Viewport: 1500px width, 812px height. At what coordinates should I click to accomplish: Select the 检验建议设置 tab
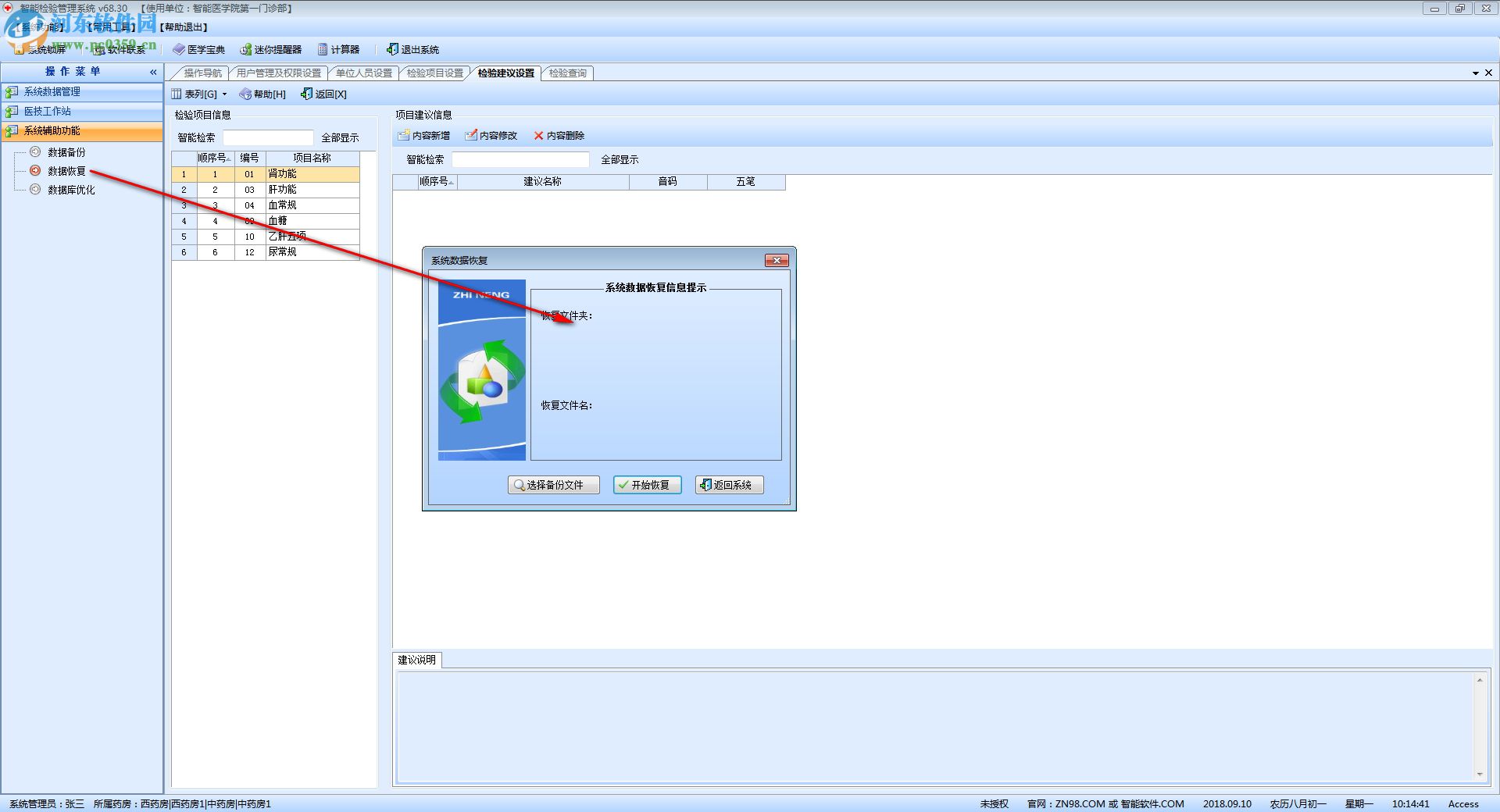tap(505, 73)
